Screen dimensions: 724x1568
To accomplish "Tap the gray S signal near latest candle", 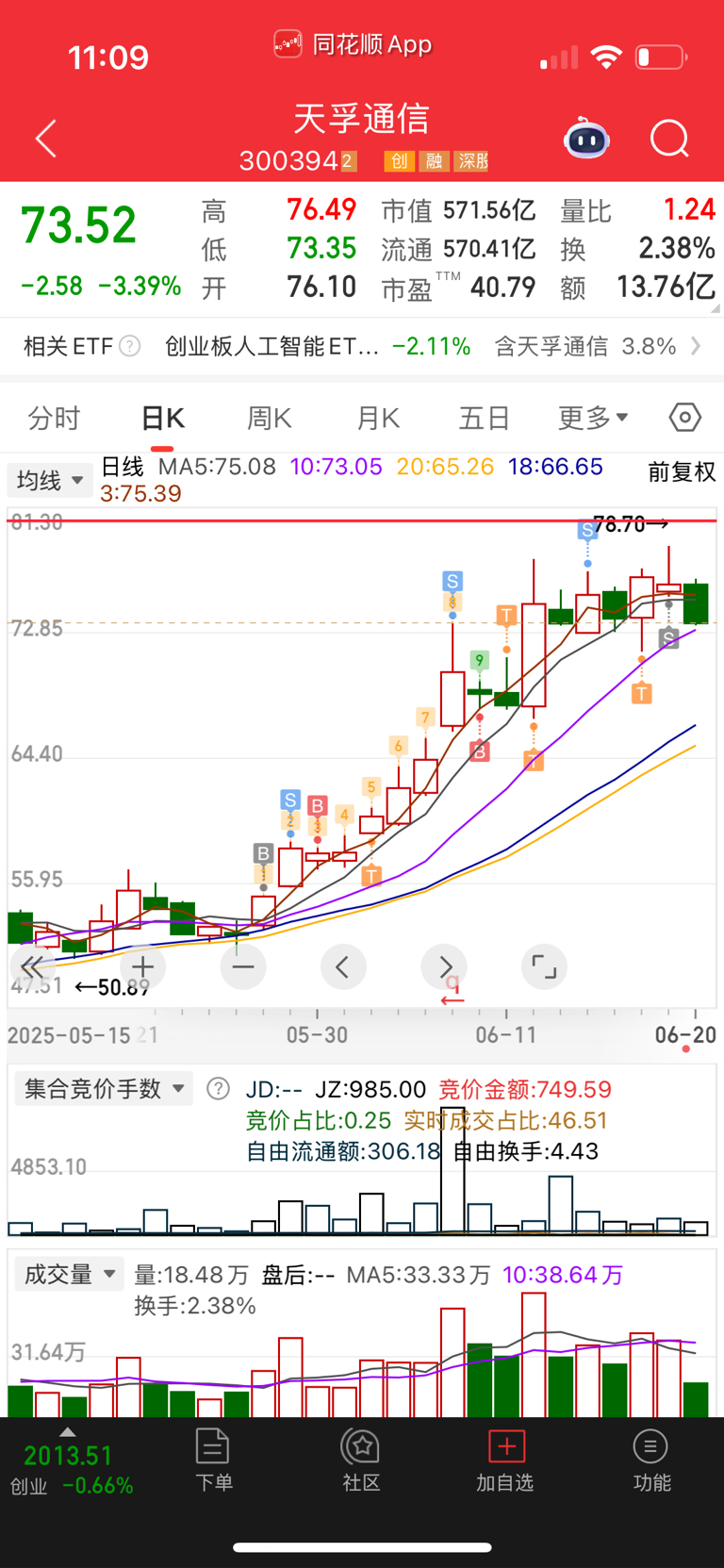I will 668,638.
